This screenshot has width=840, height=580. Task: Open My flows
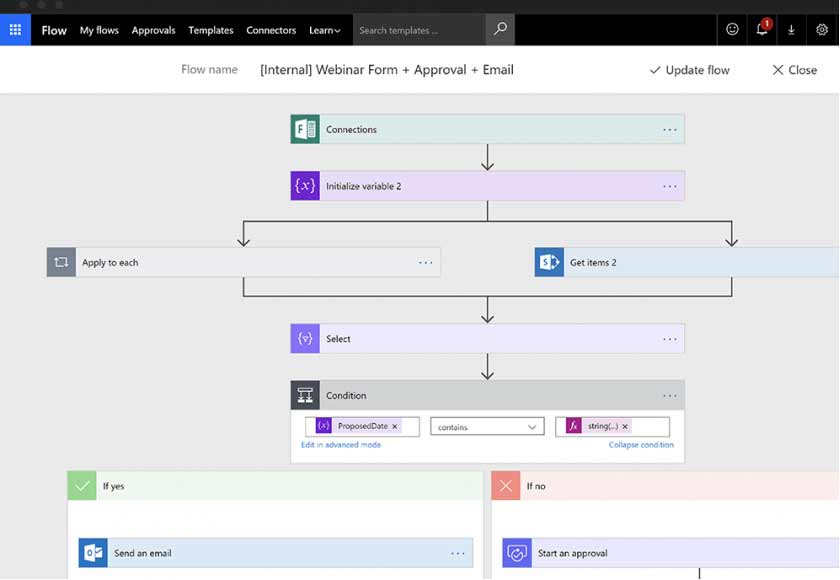[x=98, y=30]
